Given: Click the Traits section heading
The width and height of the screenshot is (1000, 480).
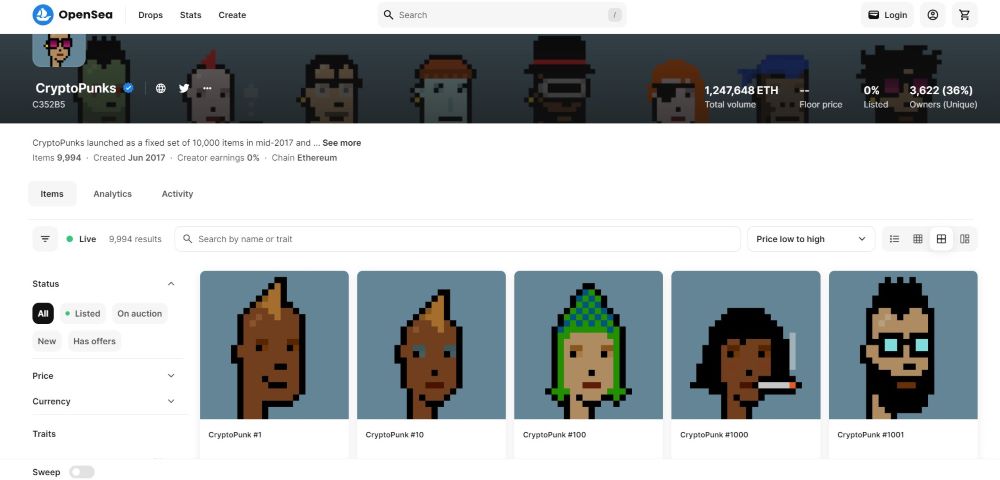Looking at the screenshot, I should point(44,434).
